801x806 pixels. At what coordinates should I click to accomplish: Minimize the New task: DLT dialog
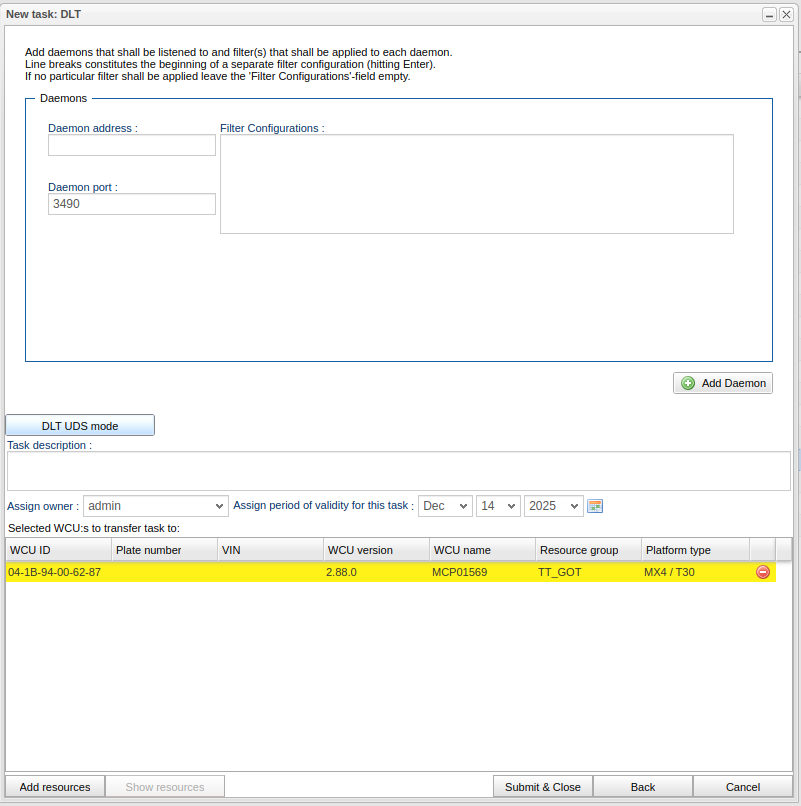tap(769, 14)
